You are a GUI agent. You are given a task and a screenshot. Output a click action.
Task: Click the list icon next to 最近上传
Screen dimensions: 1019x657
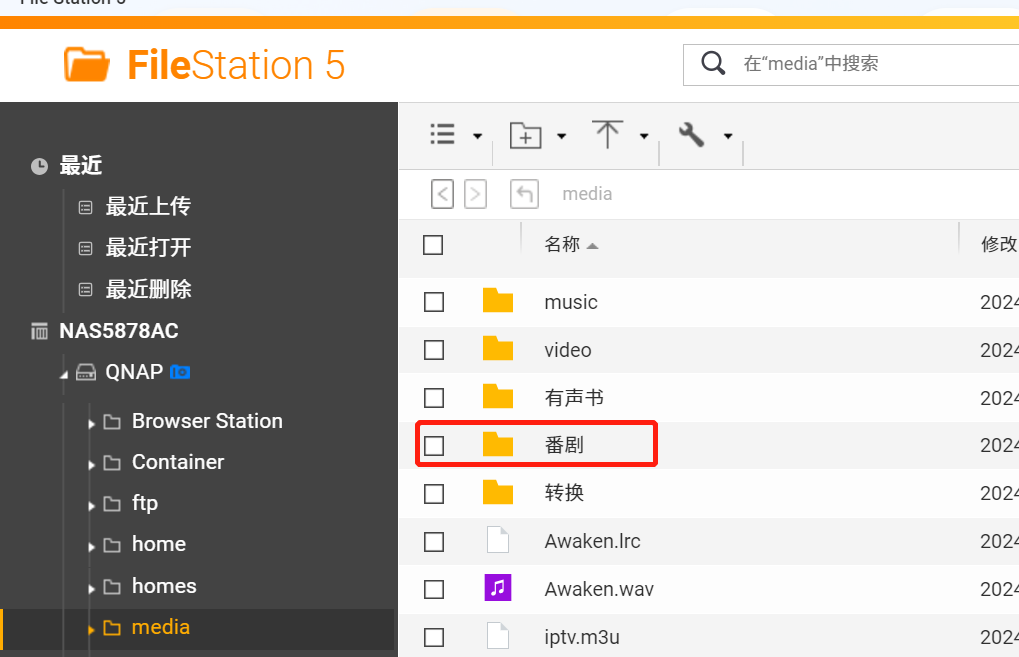[x=85, y=208]
